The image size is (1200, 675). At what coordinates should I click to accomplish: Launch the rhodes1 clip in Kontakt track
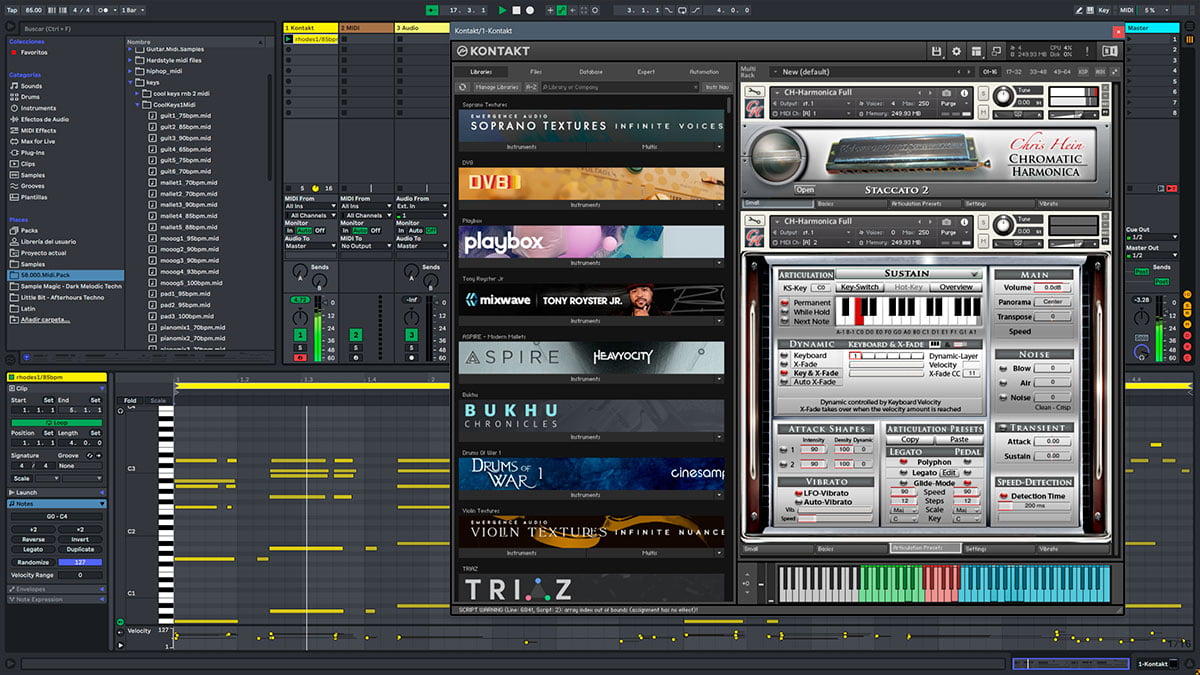(289, 40)
